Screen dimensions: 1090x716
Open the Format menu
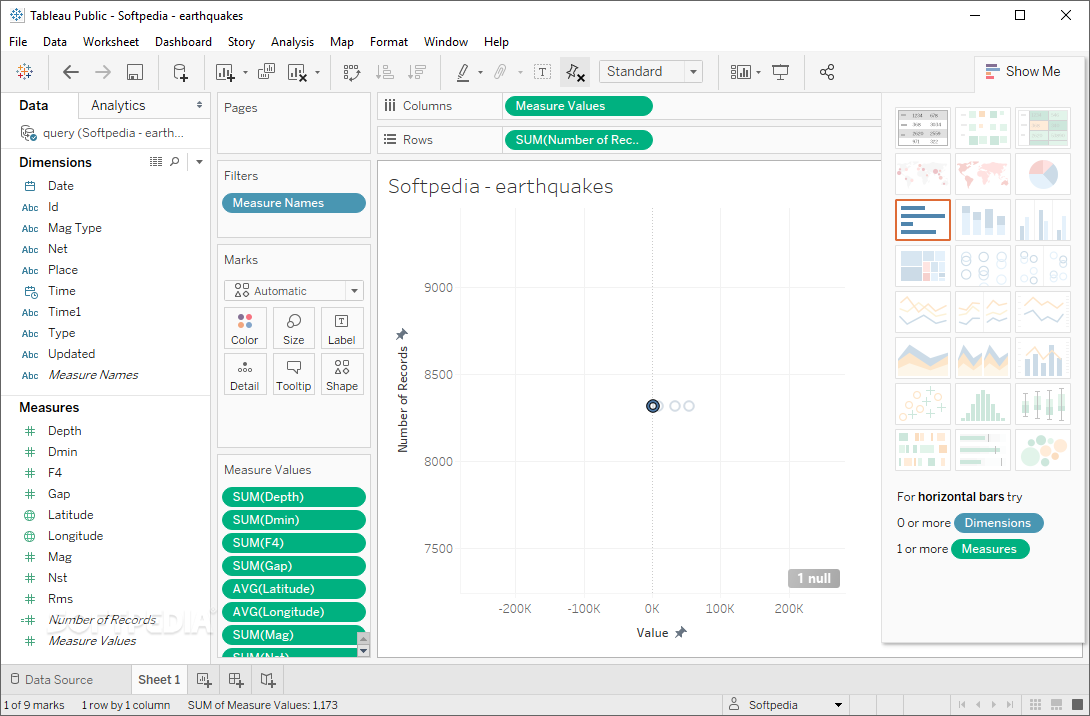[389, 42]
